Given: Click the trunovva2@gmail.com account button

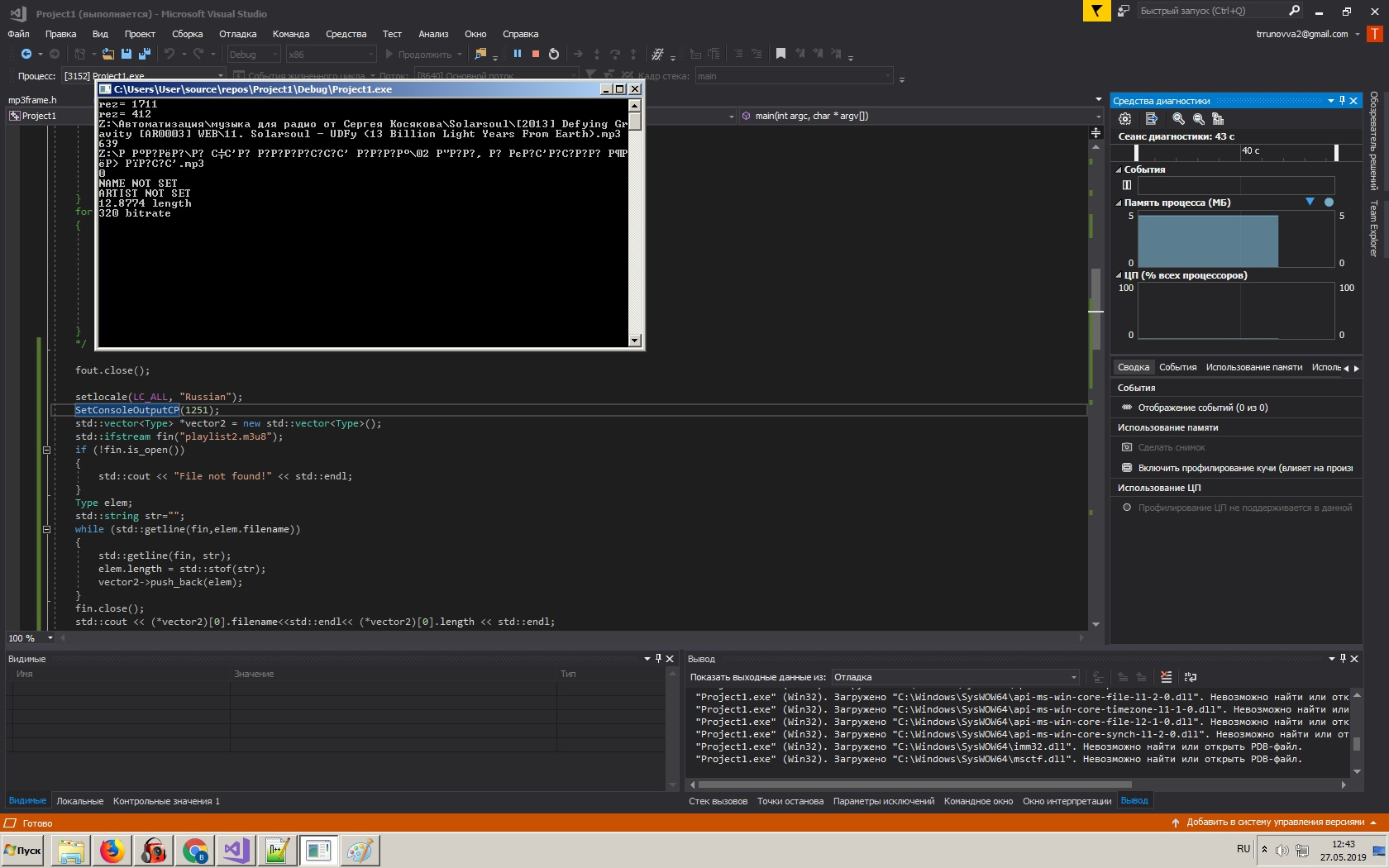Looking at the screenshot, I should 1302,34.
